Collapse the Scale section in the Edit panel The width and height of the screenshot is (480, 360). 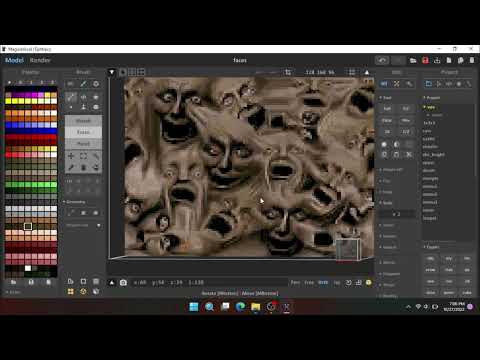(386, 203)
